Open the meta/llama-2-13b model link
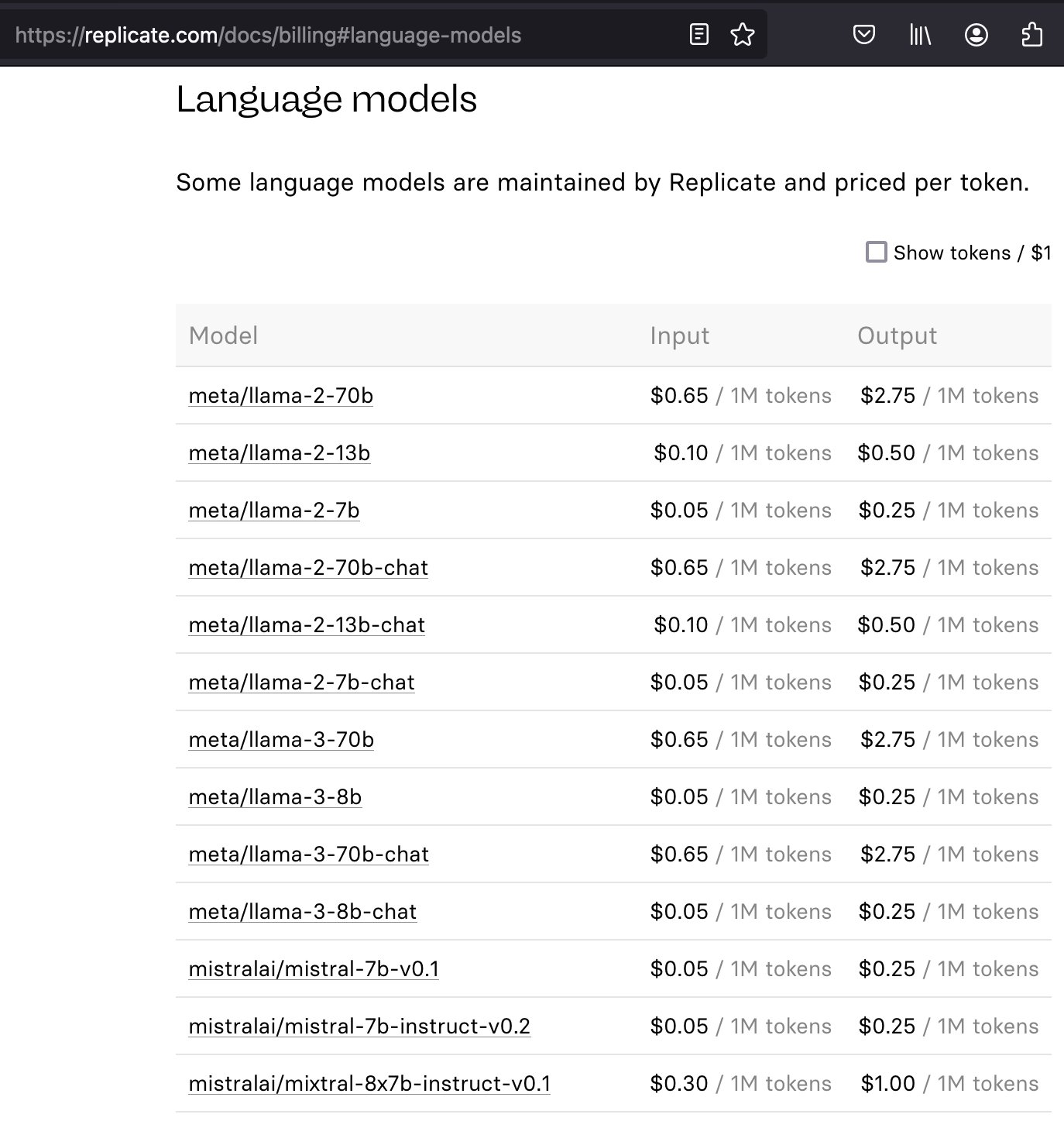 coord(279,453)
